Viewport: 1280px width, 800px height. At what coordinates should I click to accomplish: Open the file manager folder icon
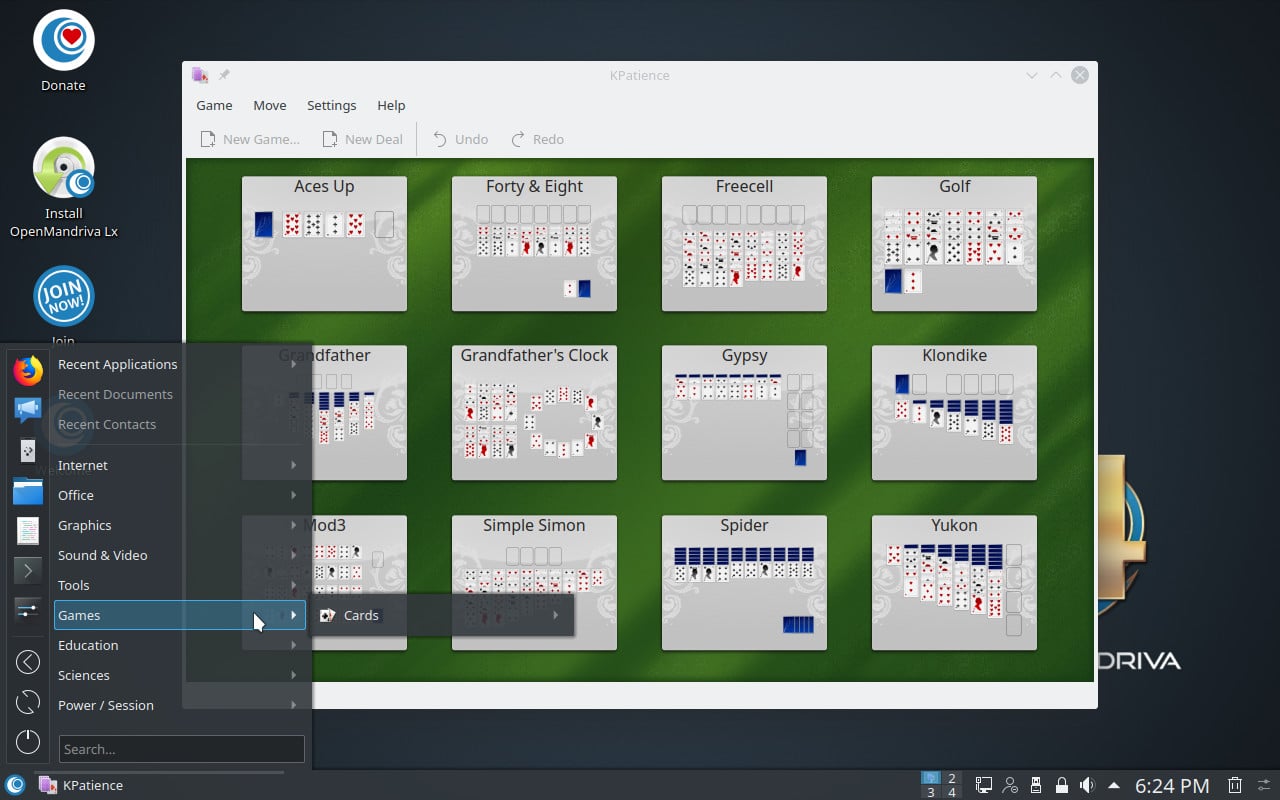click(28, 491)
